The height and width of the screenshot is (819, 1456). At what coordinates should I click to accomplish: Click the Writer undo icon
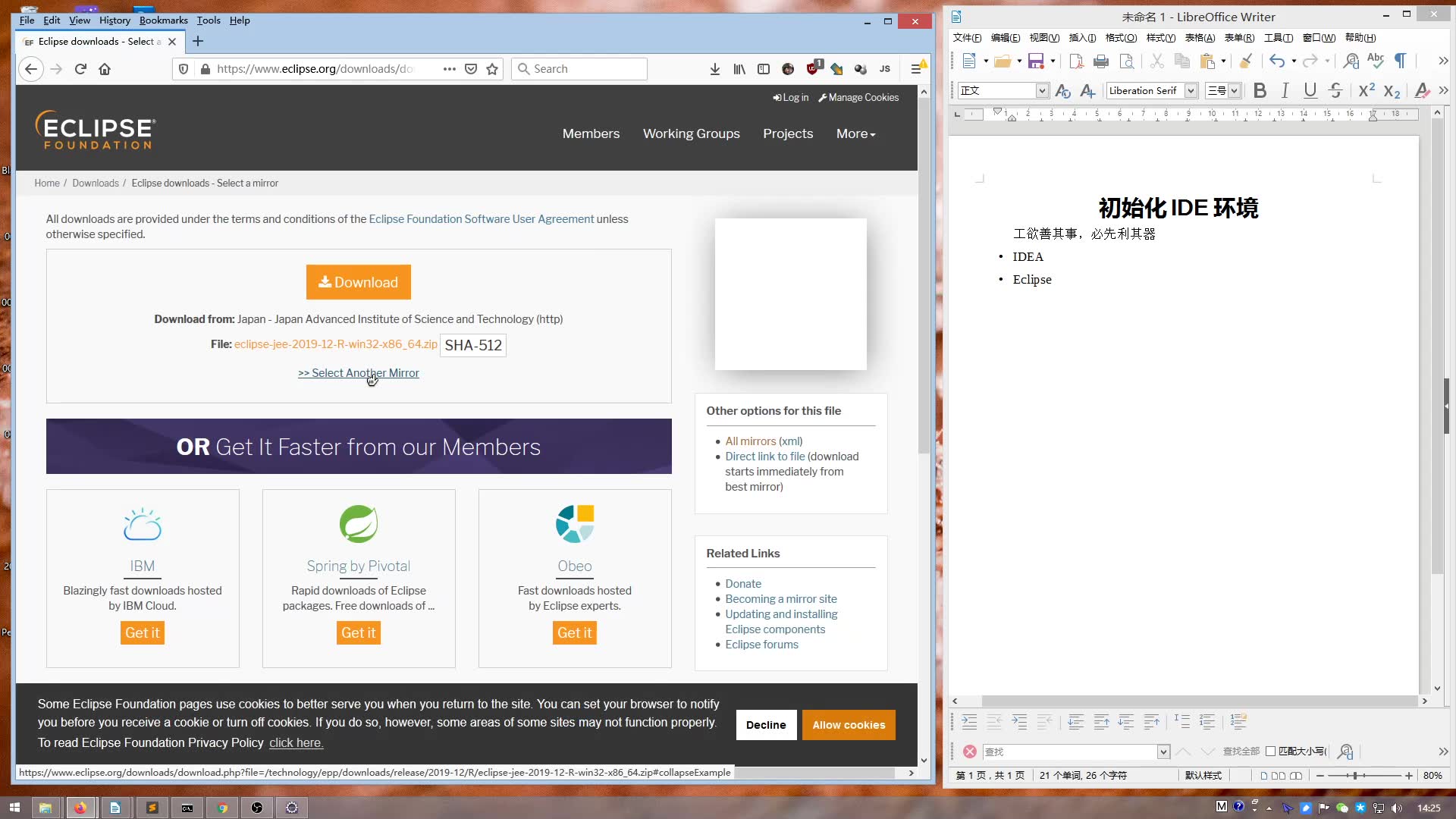click(x=1277, y=61)
